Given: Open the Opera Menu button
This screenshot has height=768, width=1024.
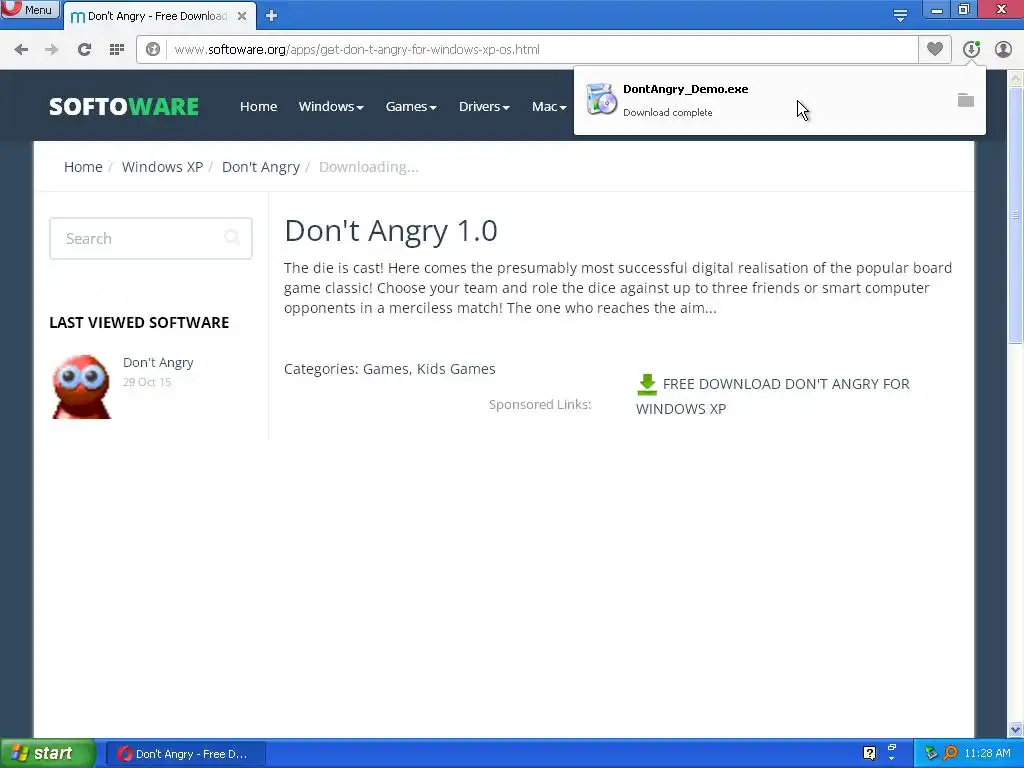Looking at the screenshot, I should click(30, 10).
